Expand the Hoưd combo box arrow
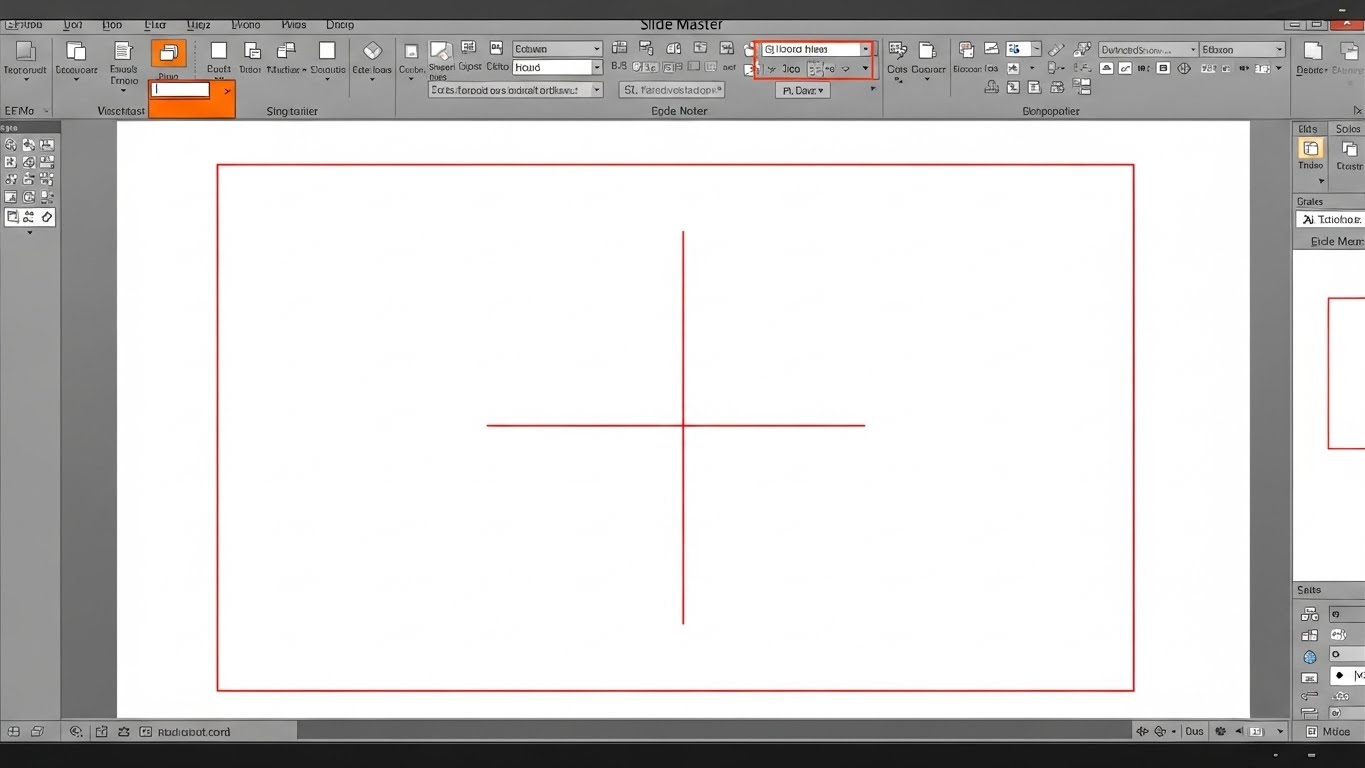This screenshot has height=768, width=1365. click(x=597, y=68)
